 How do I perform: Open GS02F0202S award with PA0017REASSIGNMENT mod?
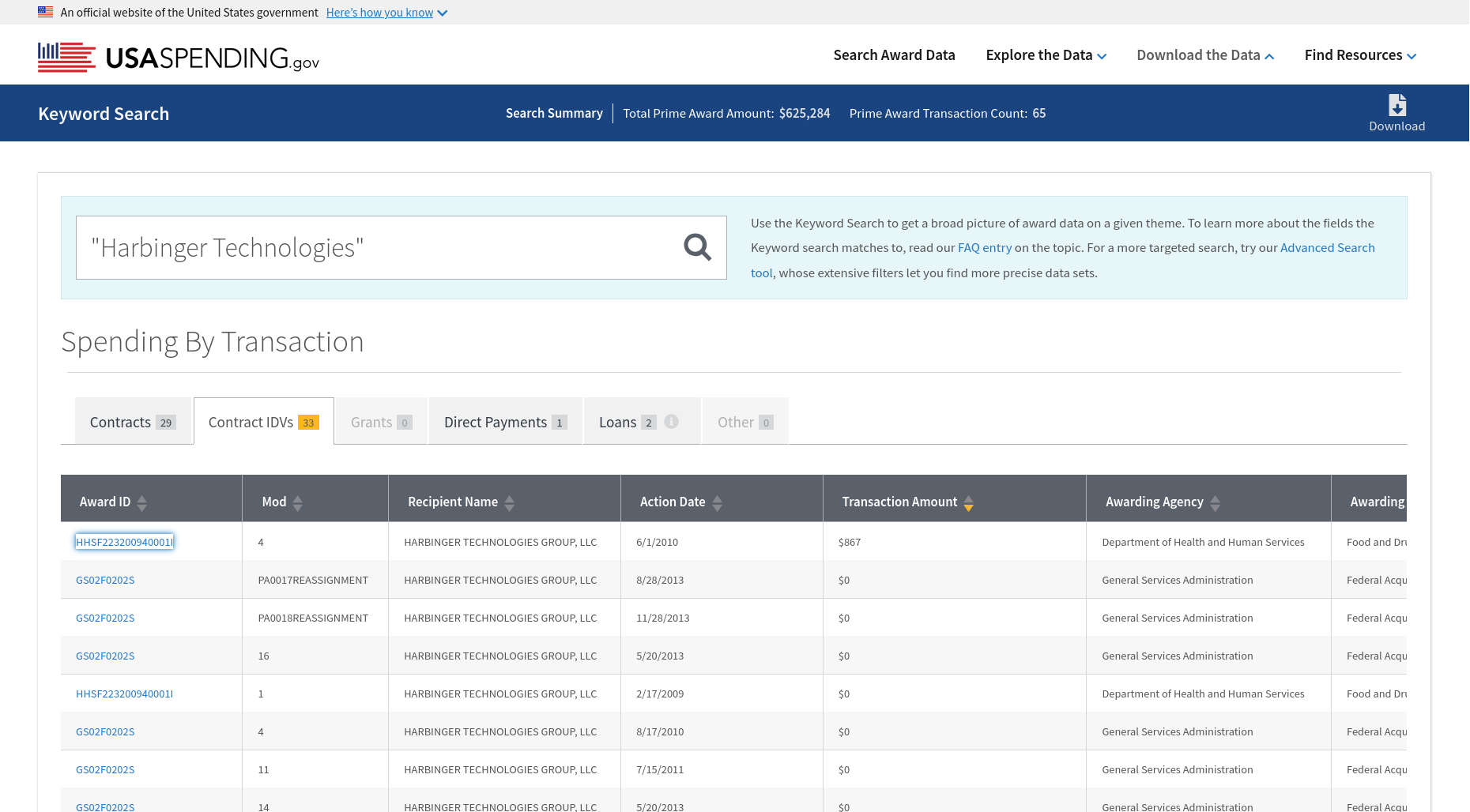105,580
